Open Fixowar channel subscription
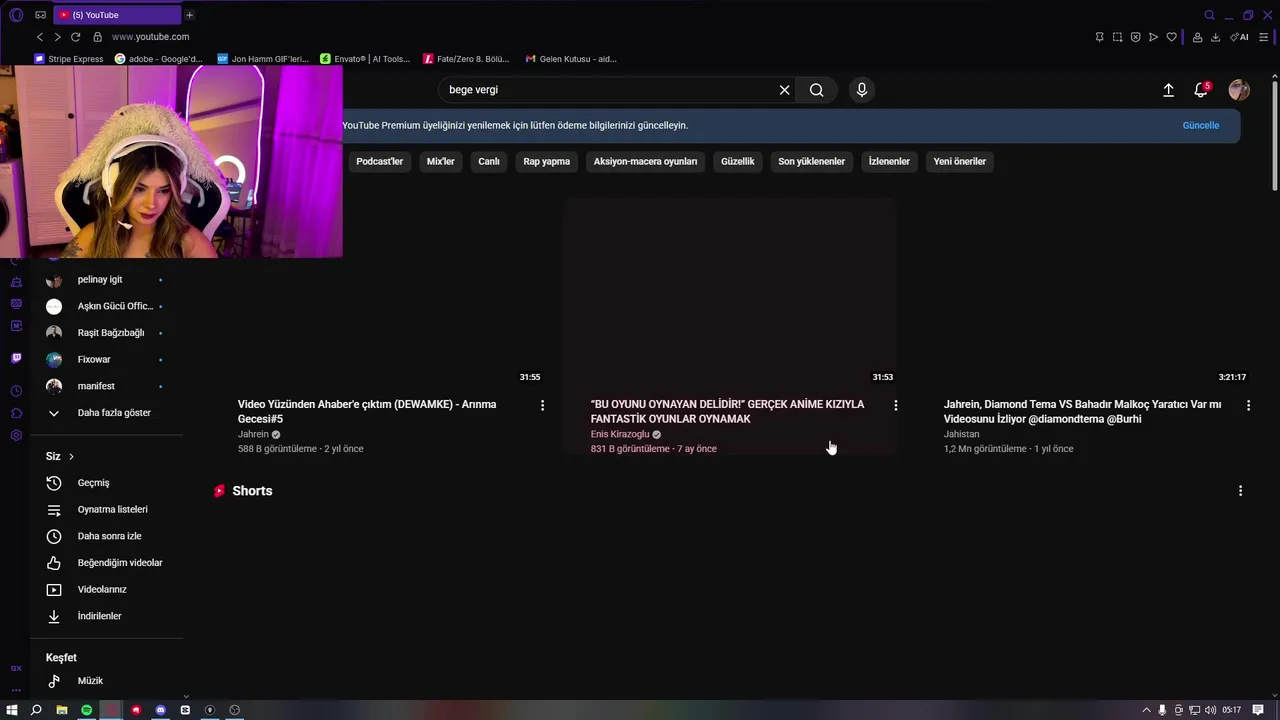The width and height of the screenshot is (1280, 720). [107, 359]
